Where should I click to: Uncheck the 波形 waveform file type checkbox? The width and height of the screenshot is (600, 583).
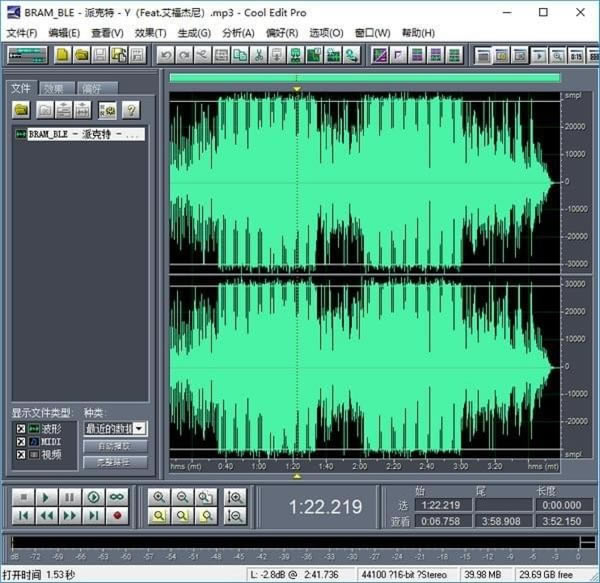pyautogui.click(x=20, y=428)
